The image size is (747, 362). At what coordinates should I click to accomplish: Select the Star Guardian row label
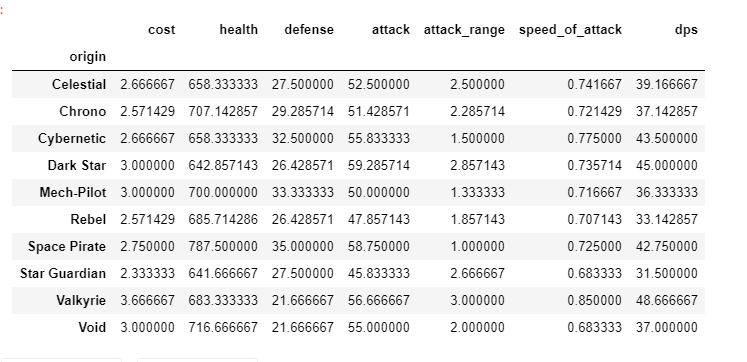63,273
